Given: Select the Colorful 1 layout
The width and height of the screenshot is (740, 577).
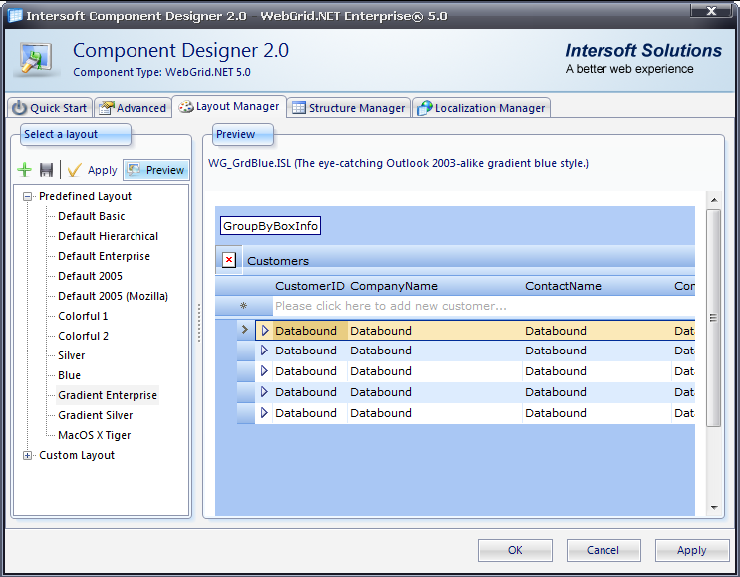Looking at the screenshot, I should click(x=83, y=316).
